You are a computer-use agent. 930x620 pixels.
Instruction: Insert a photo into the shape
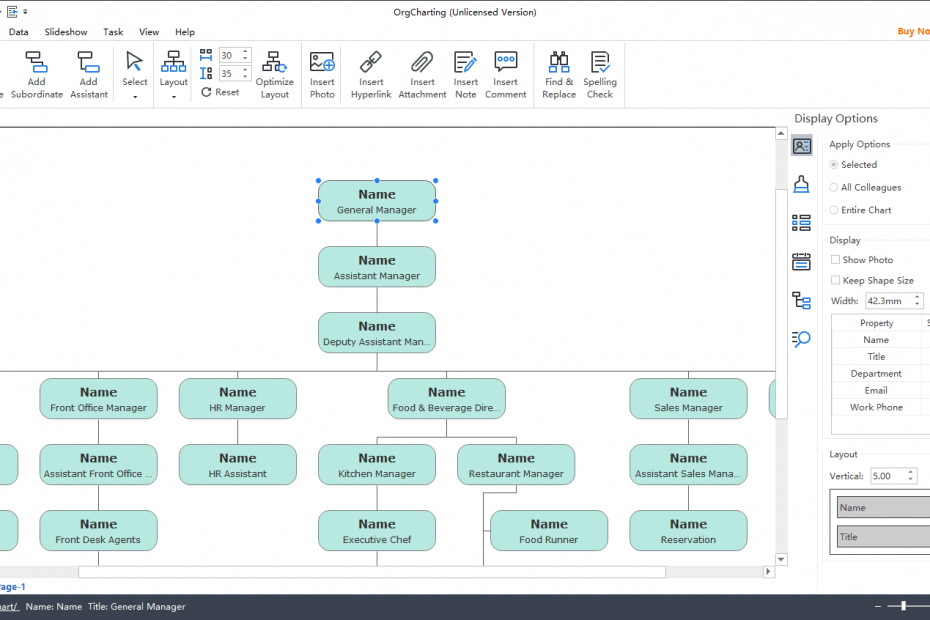[322, 75]
